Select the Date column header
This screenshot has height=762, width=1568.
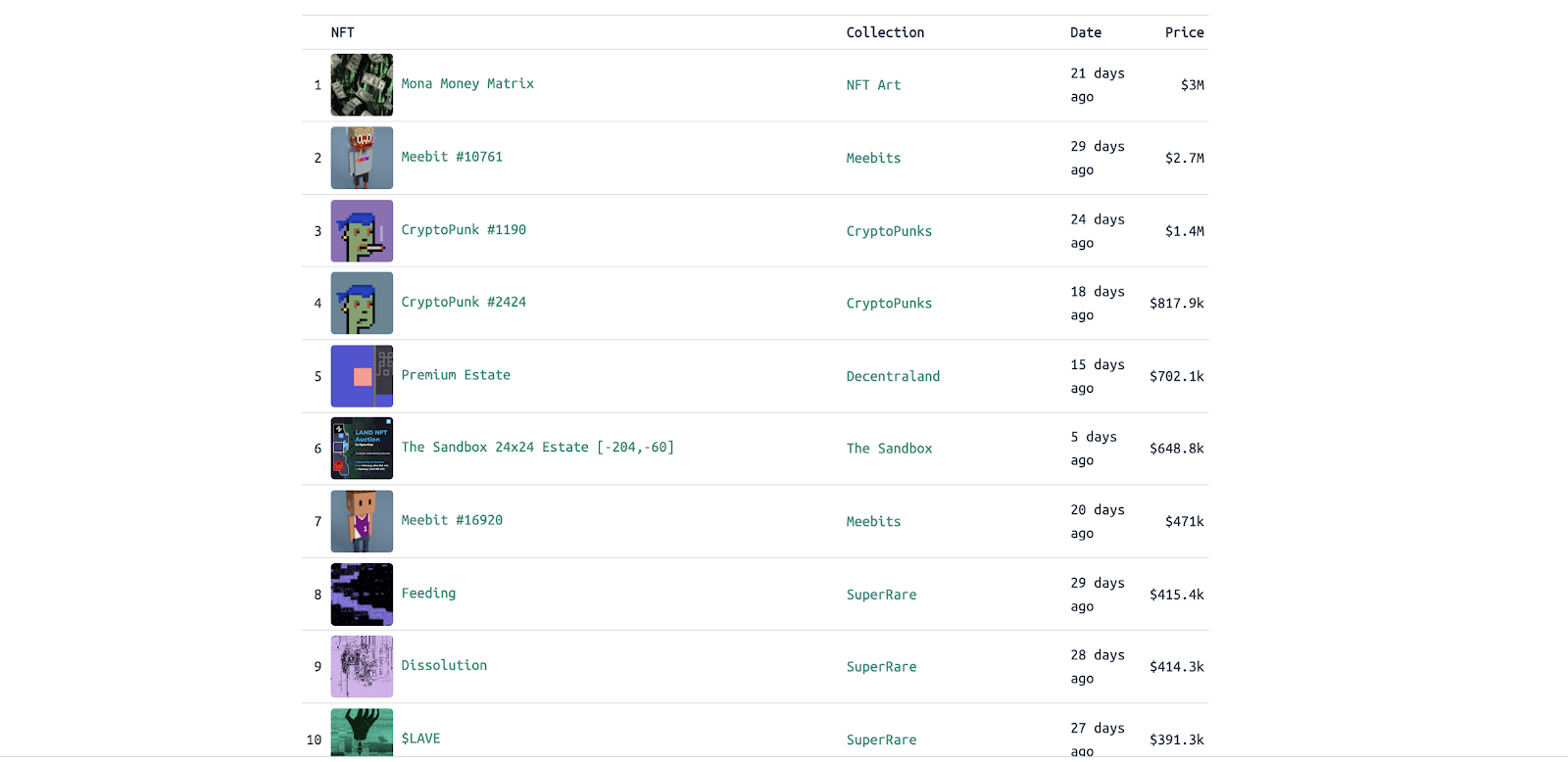(x=1086, y=32)
